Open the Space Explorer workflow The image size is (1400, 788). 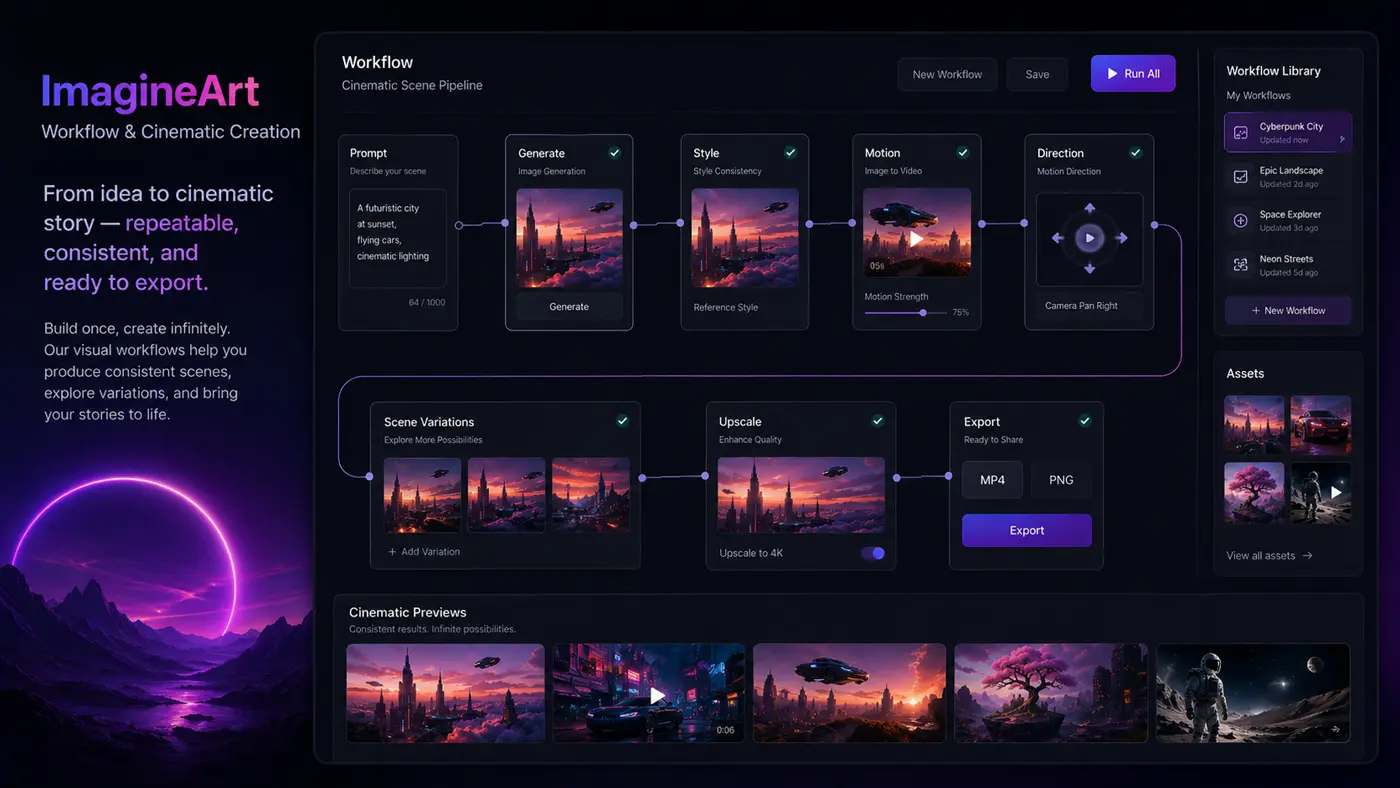[x=1288, y=220]
